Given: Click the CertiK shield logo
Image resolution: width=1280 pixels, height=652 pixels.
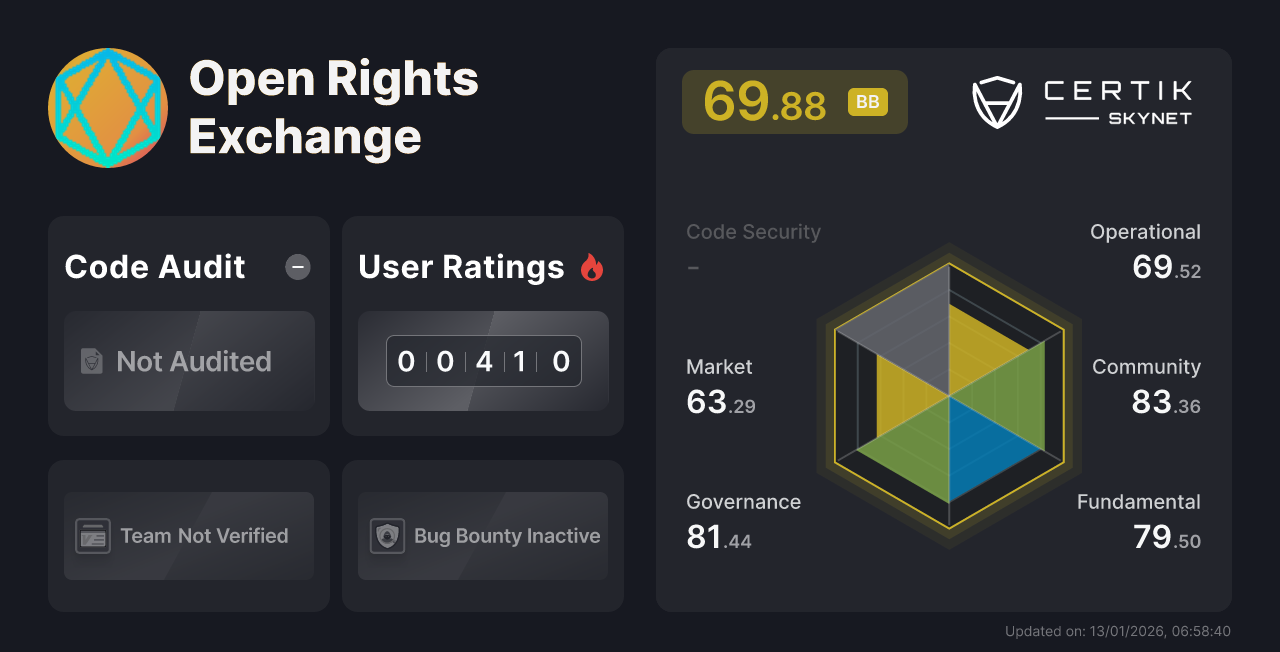Looking at the screenshot, I should coord(995,99).
